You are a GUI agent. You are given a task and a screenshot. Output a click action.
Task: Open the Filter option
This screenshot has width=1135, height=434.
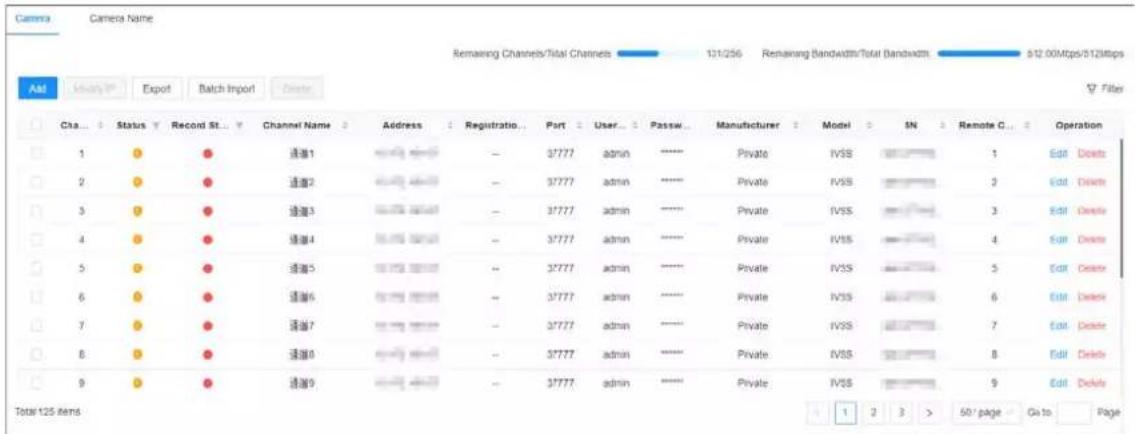coord(1107,90)
